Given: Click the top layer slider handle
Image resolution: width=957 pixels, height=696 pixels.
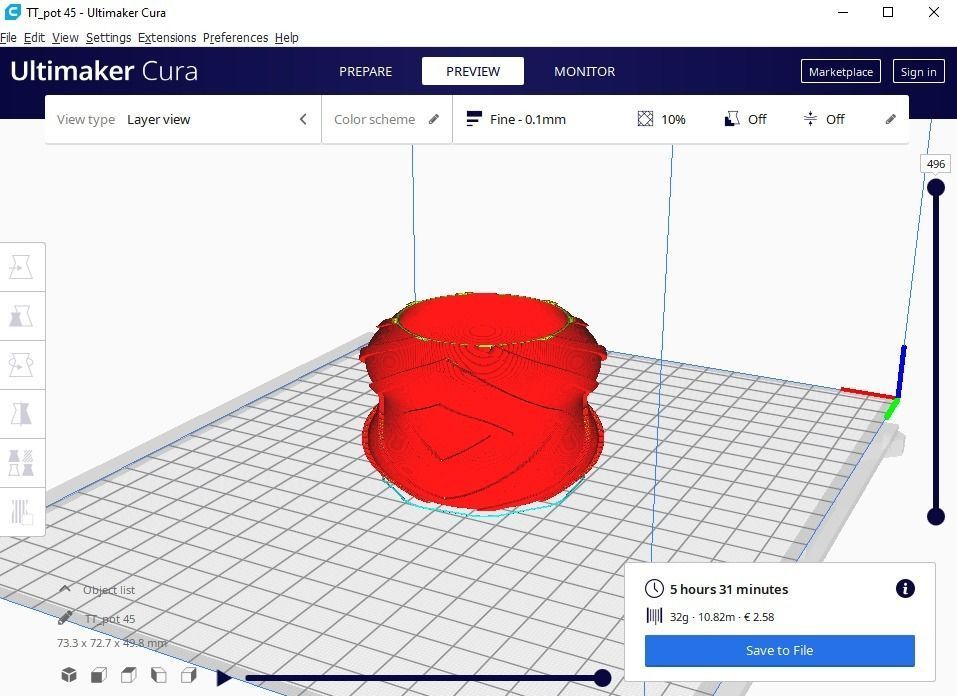Looking at the screenshot, I should (936, 187).
